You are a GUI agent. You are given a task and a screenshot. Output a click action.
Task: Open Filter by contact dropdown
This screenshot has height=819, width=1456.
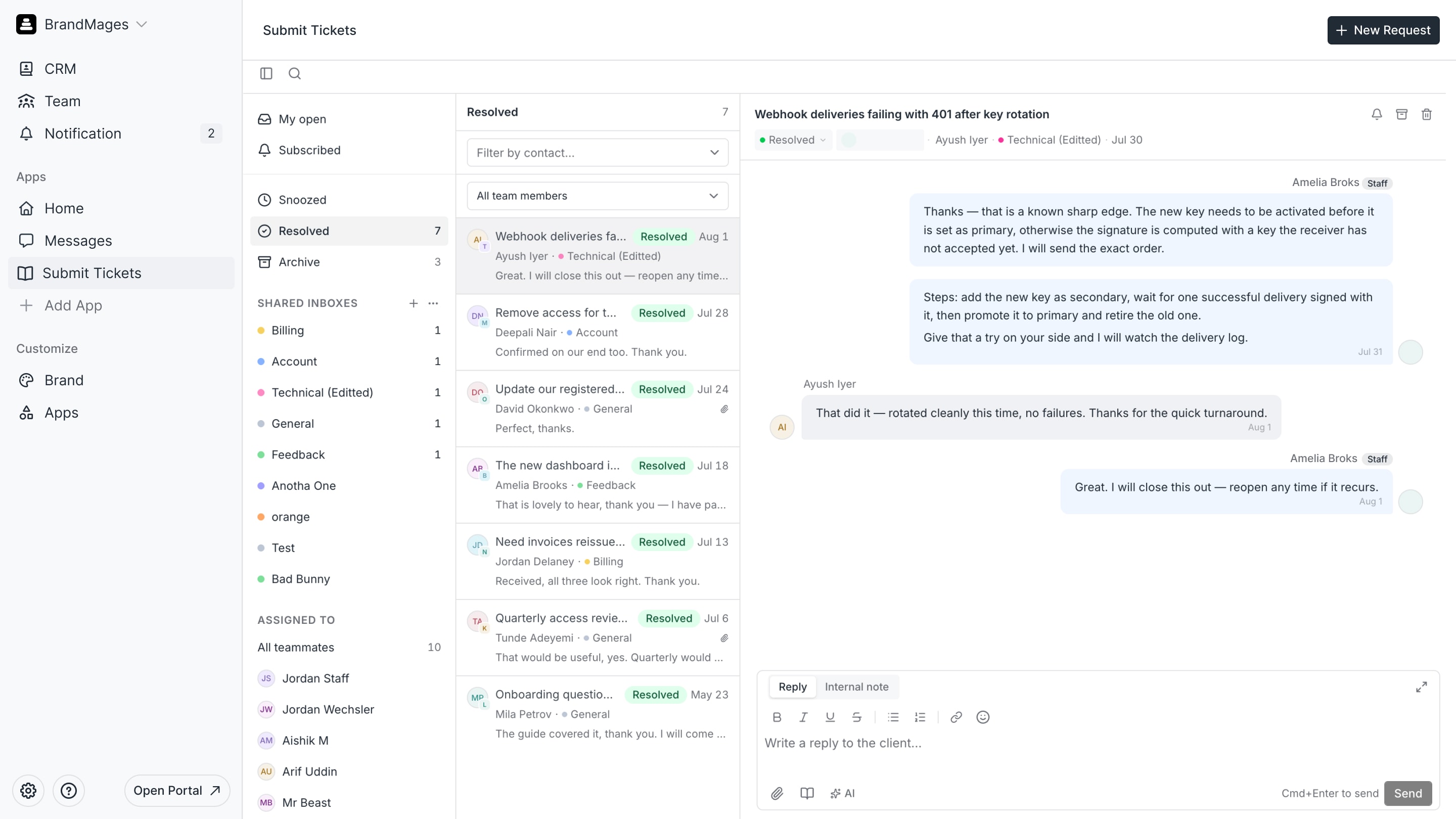[598, 153]
